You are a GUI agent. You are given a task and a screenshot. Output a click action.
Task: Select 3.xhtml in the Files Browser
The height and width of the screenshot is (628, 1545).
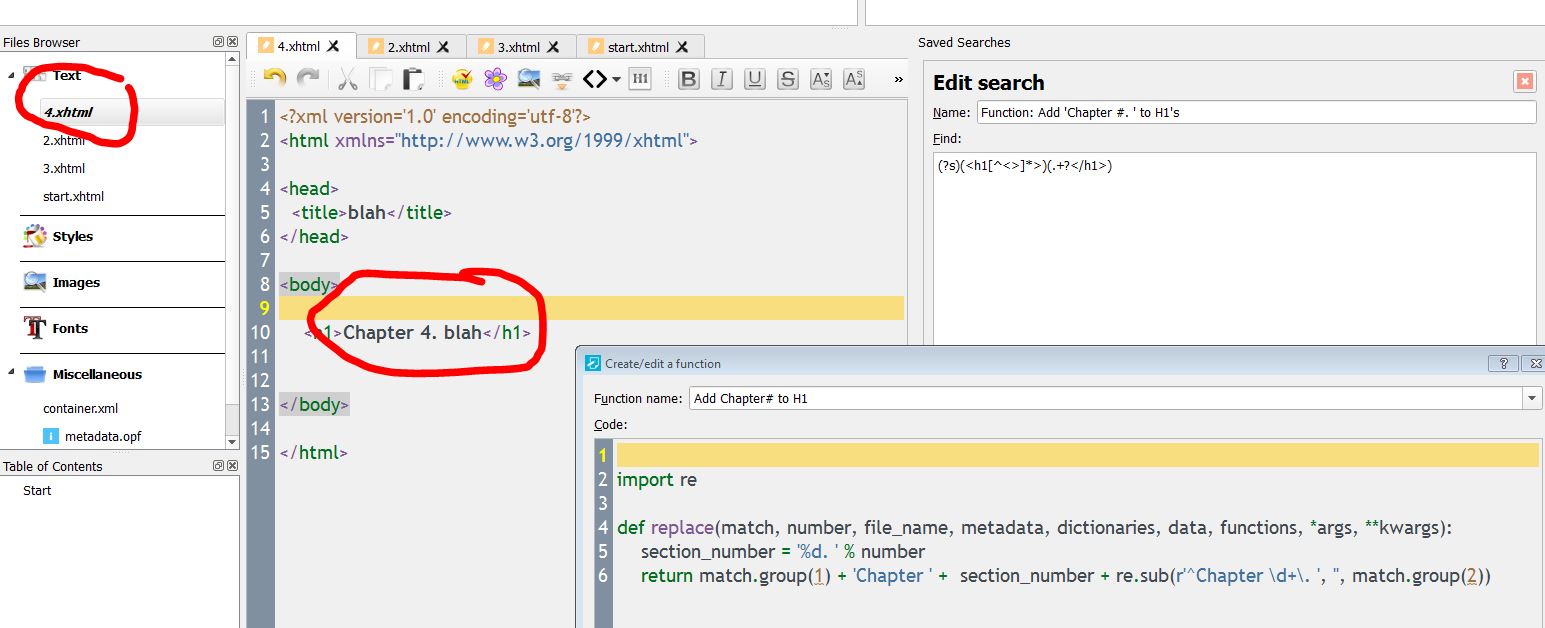(x=64, y=168)
